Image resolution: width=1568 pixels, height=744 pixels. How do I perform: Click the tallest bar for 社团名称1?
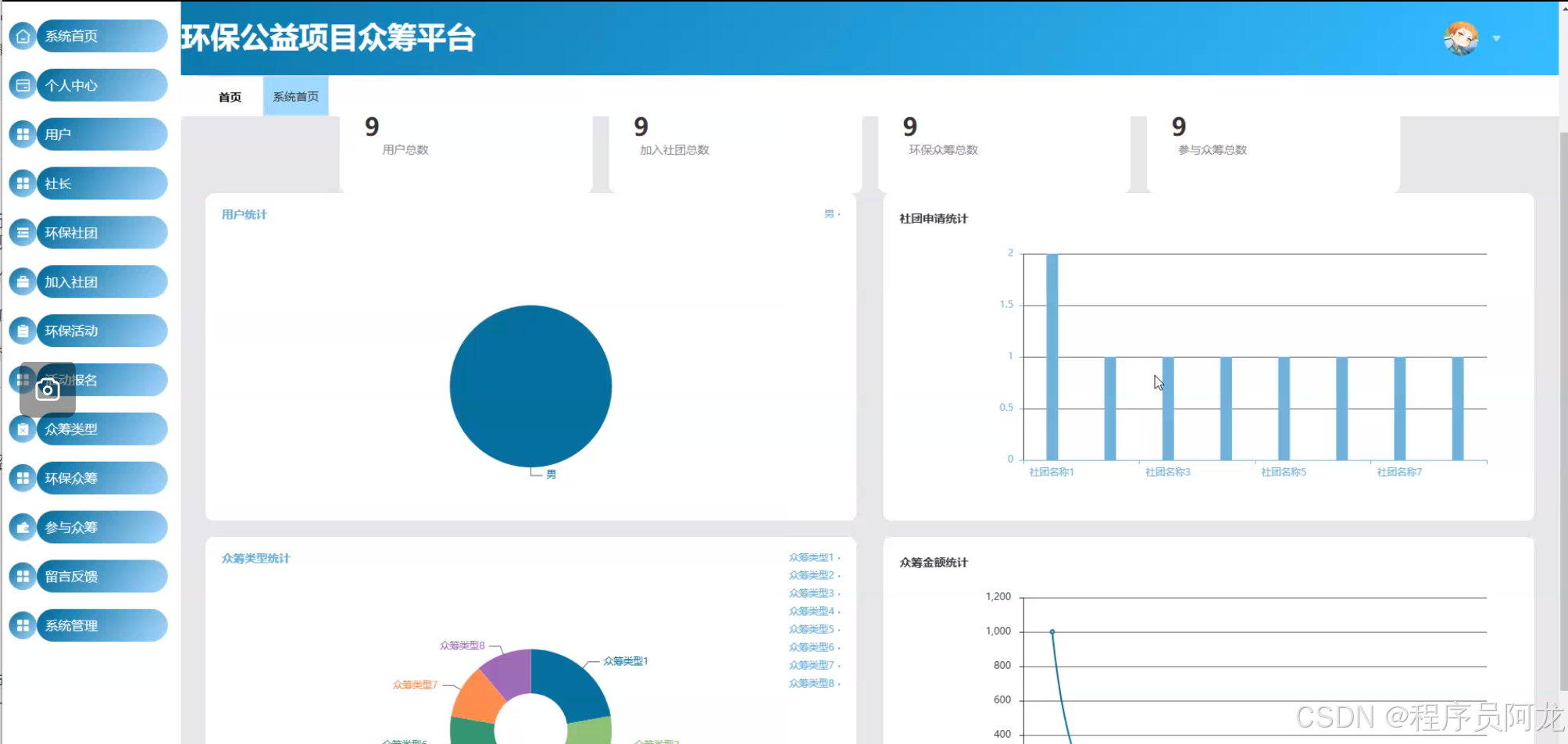(x=1052, y=357)
